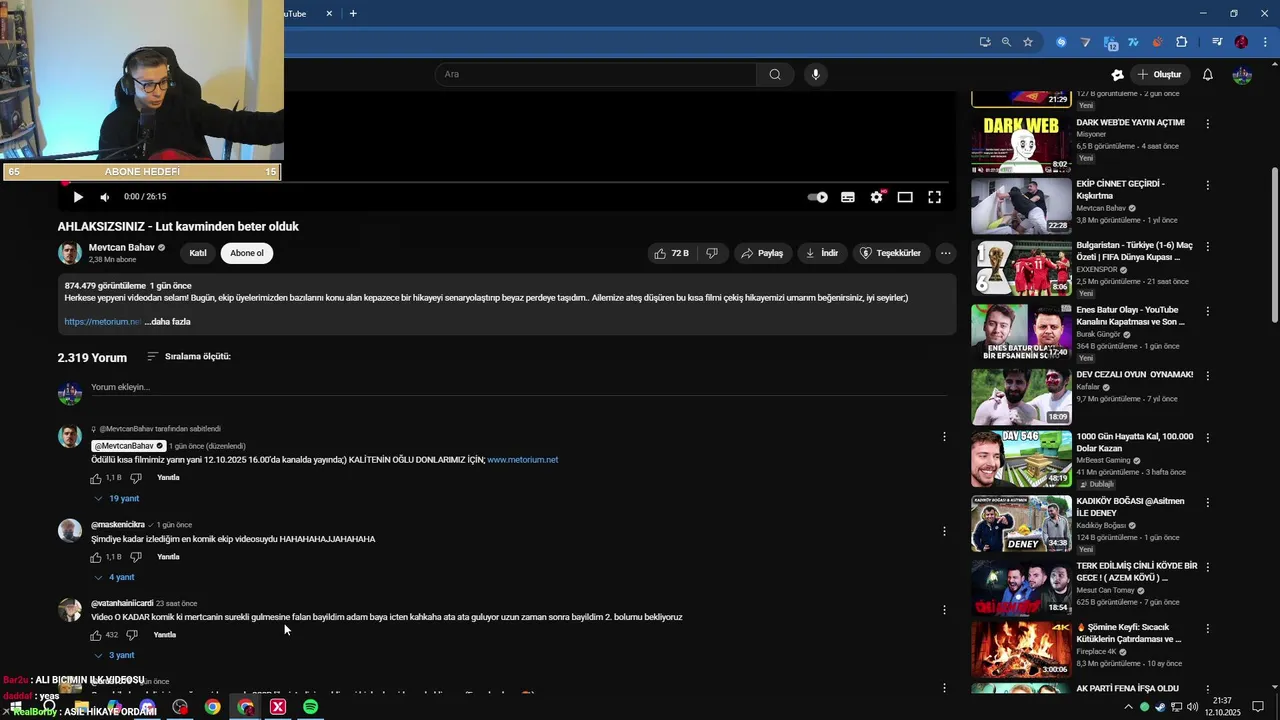1280x720 pixels.
Task: Dislike the video with the thumbs-down button
Action: pos(712,253)
